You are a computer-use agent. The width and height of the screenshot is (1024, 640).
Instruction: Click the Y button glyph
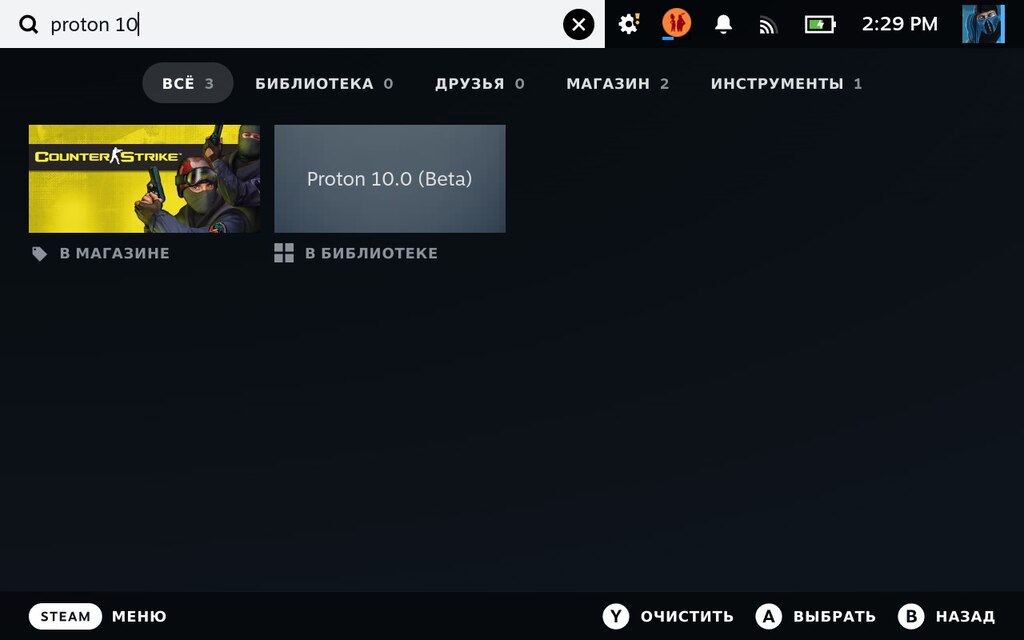click(x=616, y=616)
